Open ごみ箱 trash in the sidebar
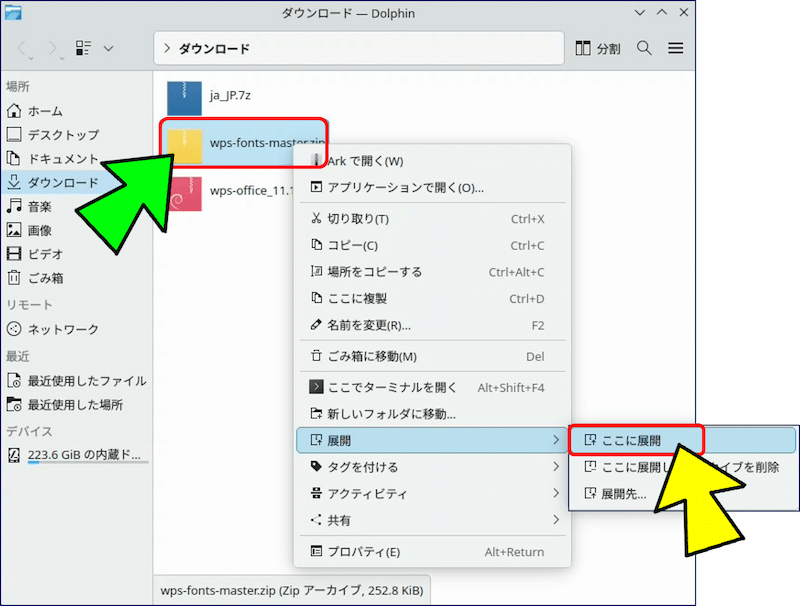Screen dimensions: 800x606 [45, 278]
